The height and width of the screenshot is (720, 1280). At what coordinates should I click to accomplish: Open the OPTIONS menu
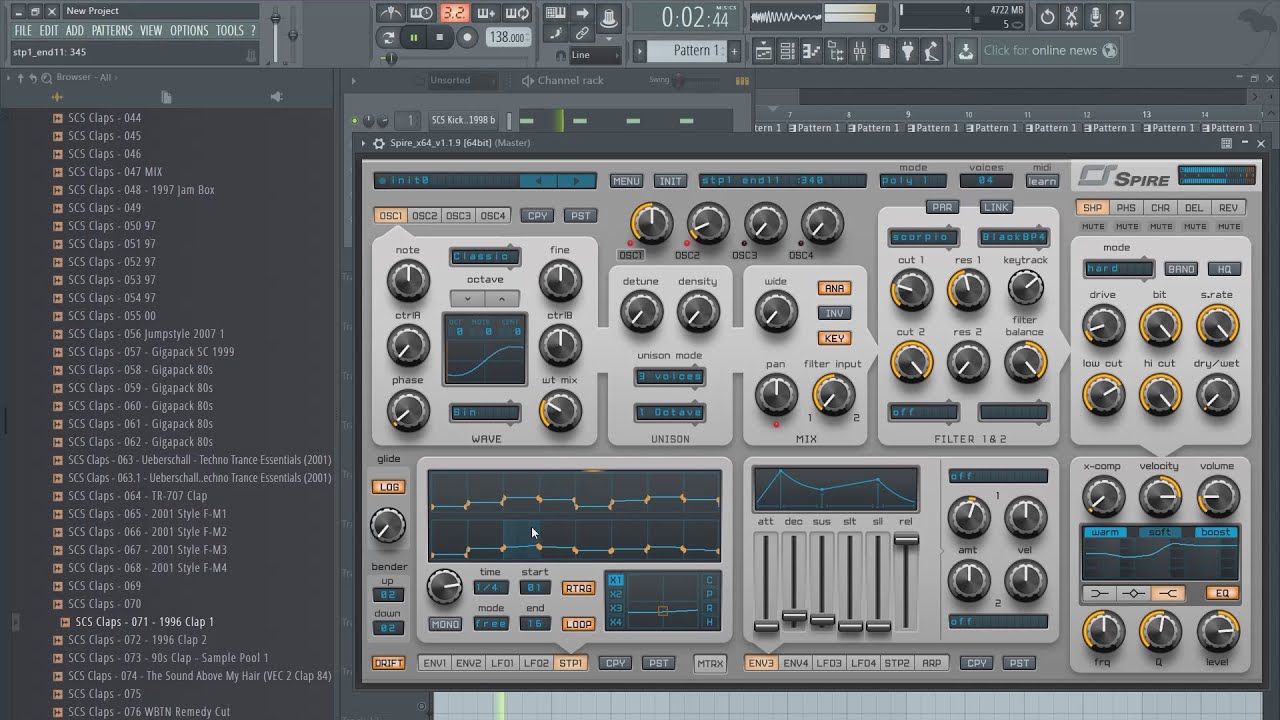(189, 31)
